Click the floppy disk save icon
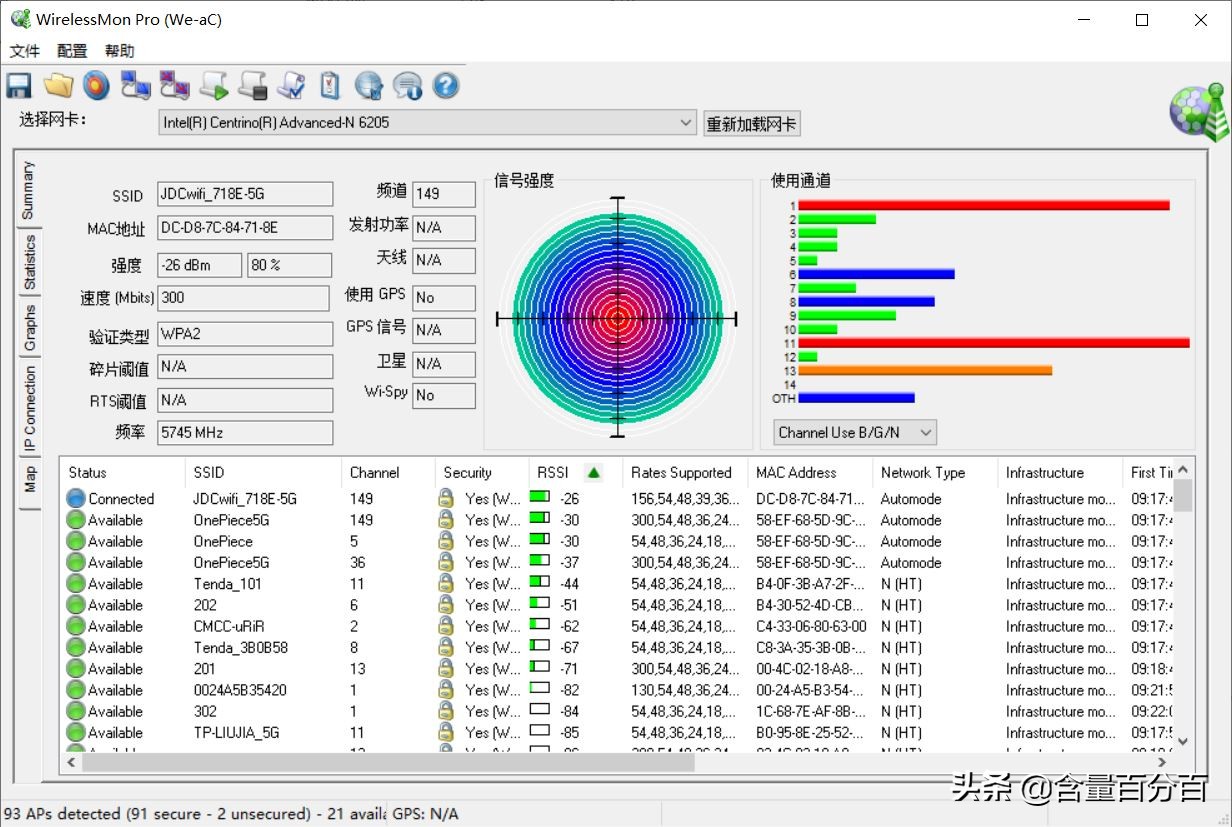The width and height of the screenshot is (1232, 827). coord(18,86)
